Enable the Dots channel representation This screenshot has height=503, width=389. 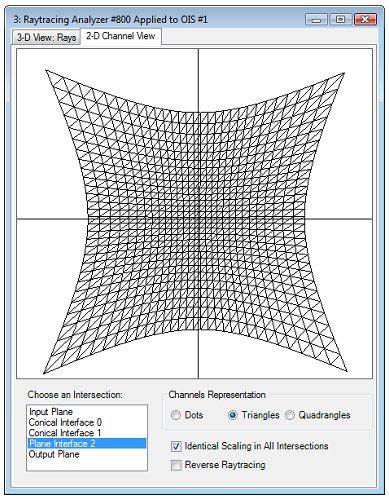176,415
